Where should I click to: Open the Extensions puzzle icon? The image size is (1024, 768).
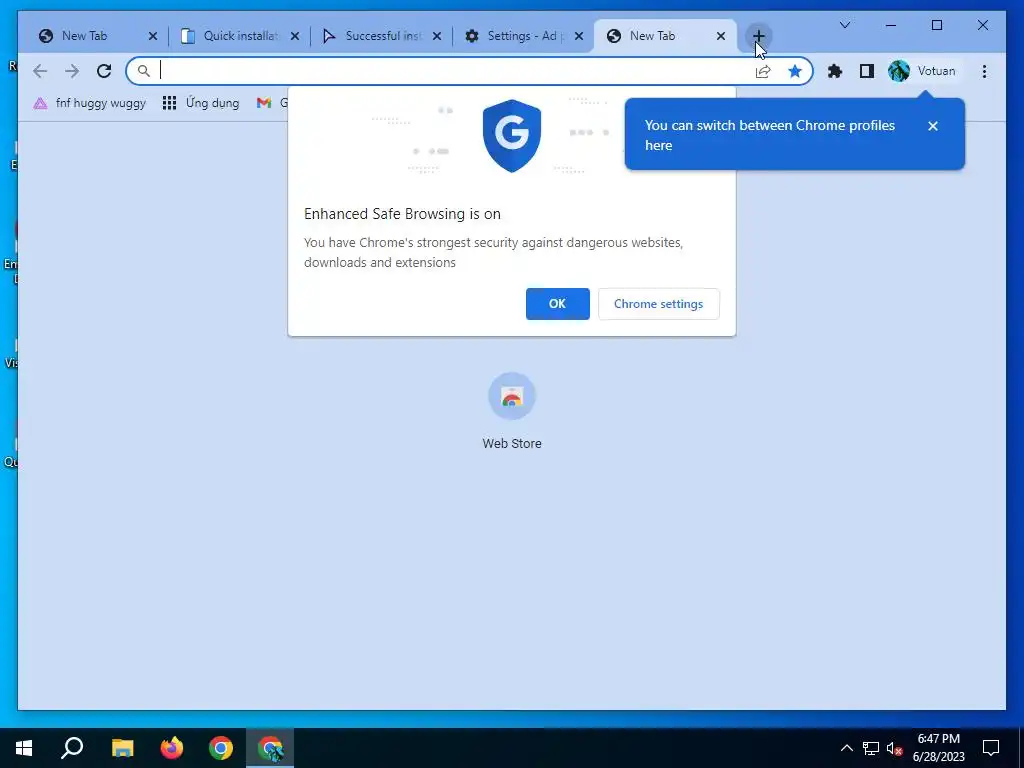click(835, 71)
